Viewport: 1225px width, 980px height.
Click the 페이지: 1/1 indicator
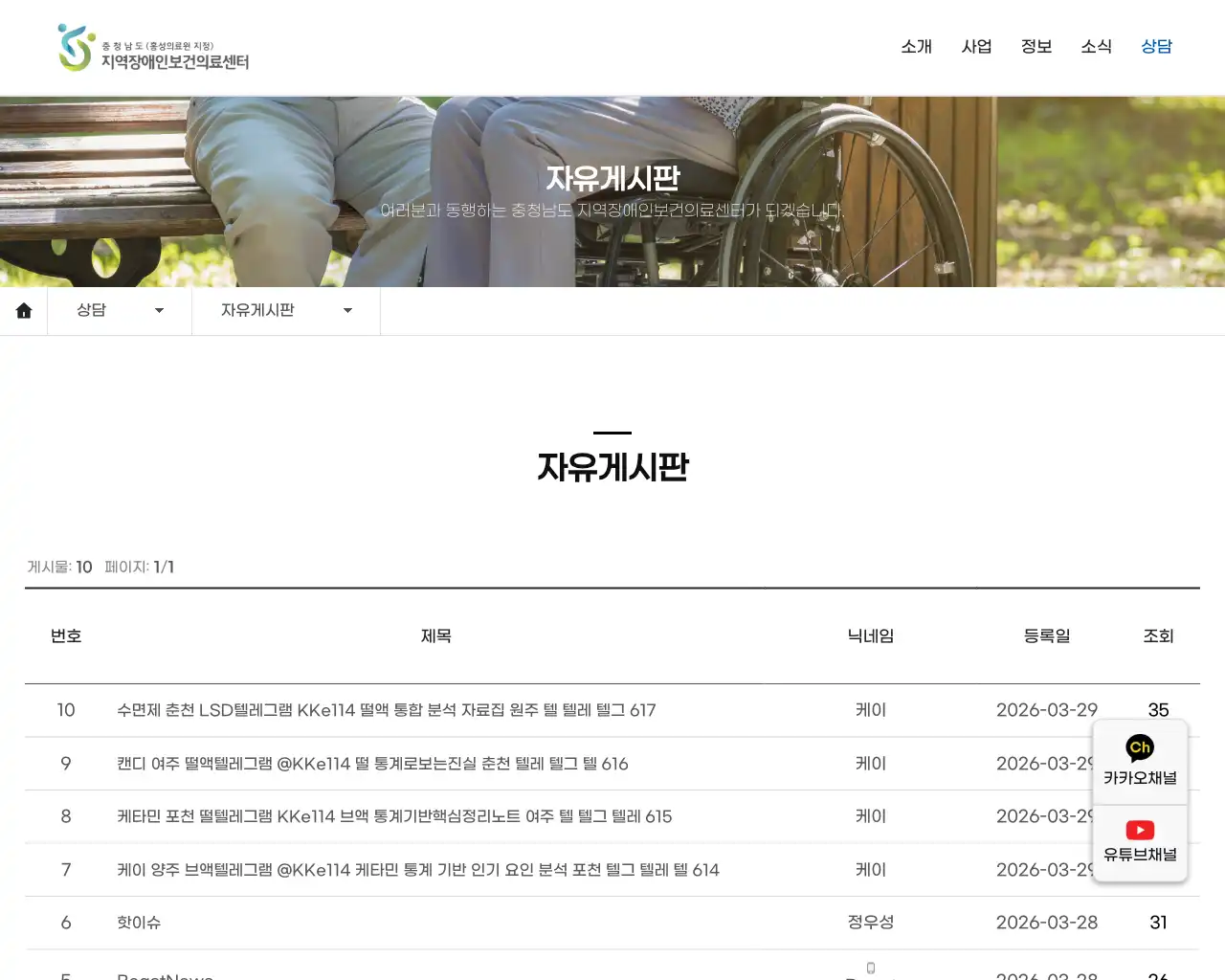click(x=140, y=567)
